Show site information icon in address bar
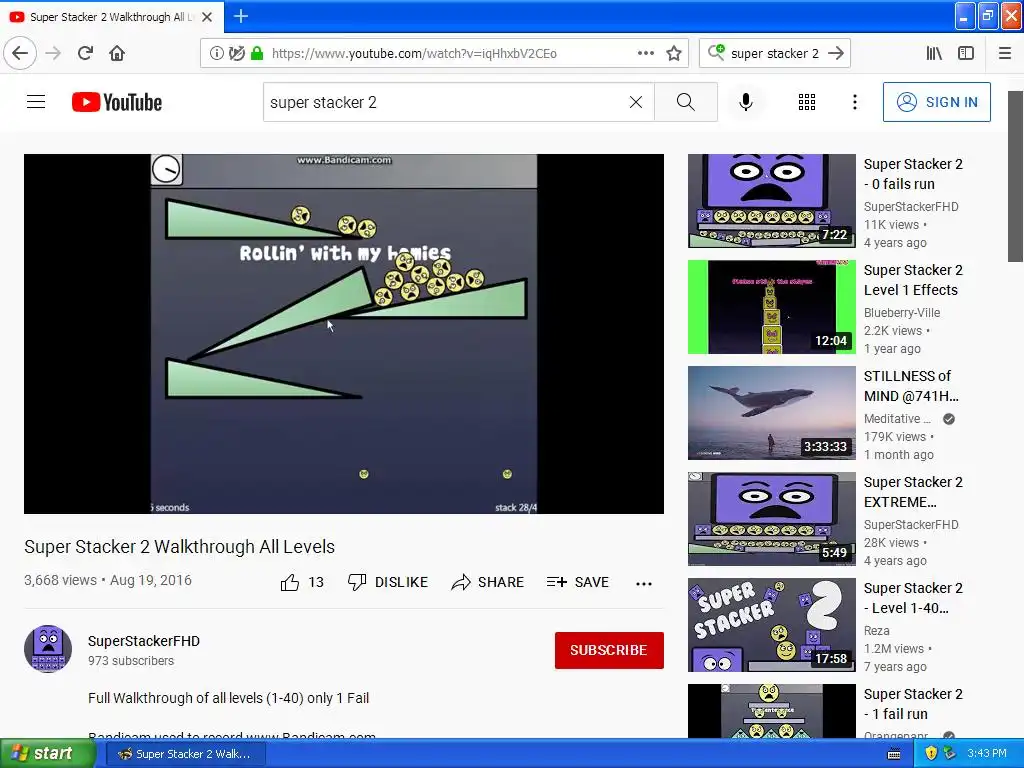Image resolution: width=1024 pixels, height=768 pixels. coord(216,54)
